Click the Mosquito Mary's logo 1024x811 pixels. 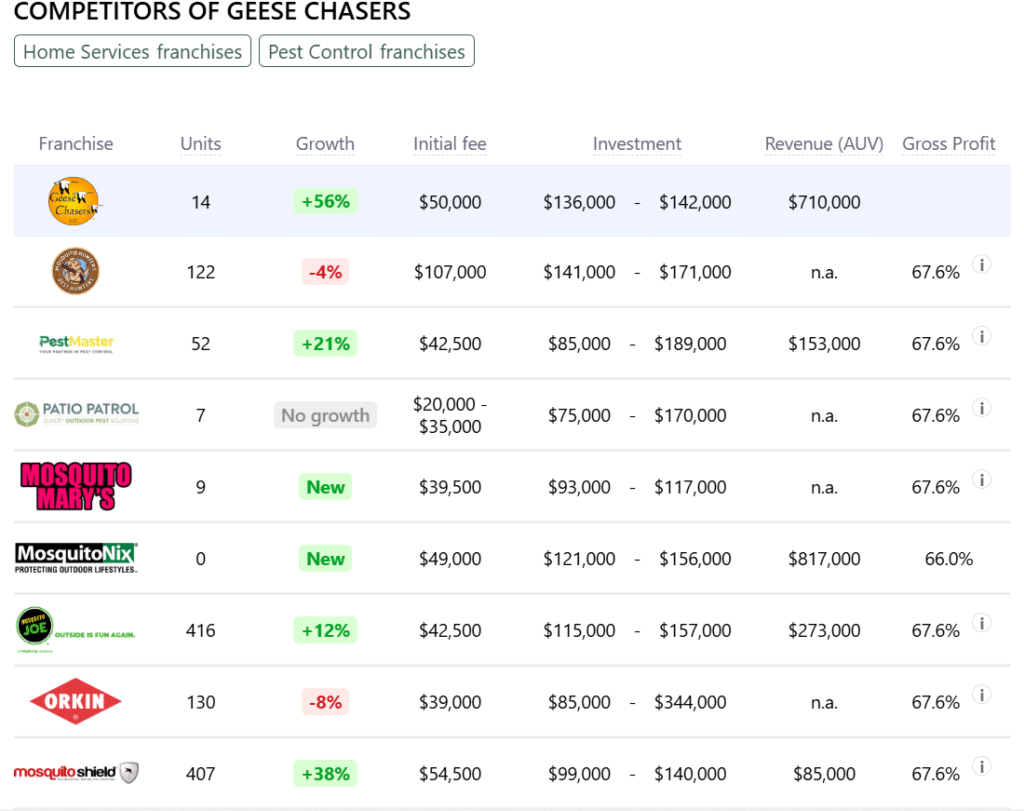click(x=76, y=486)
